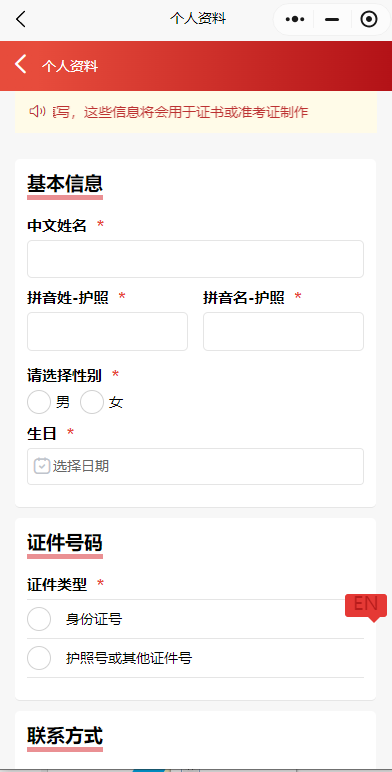Open the three-dots more options menu
The width and height of the screenshot is (392, 772).
pos(294,19)
